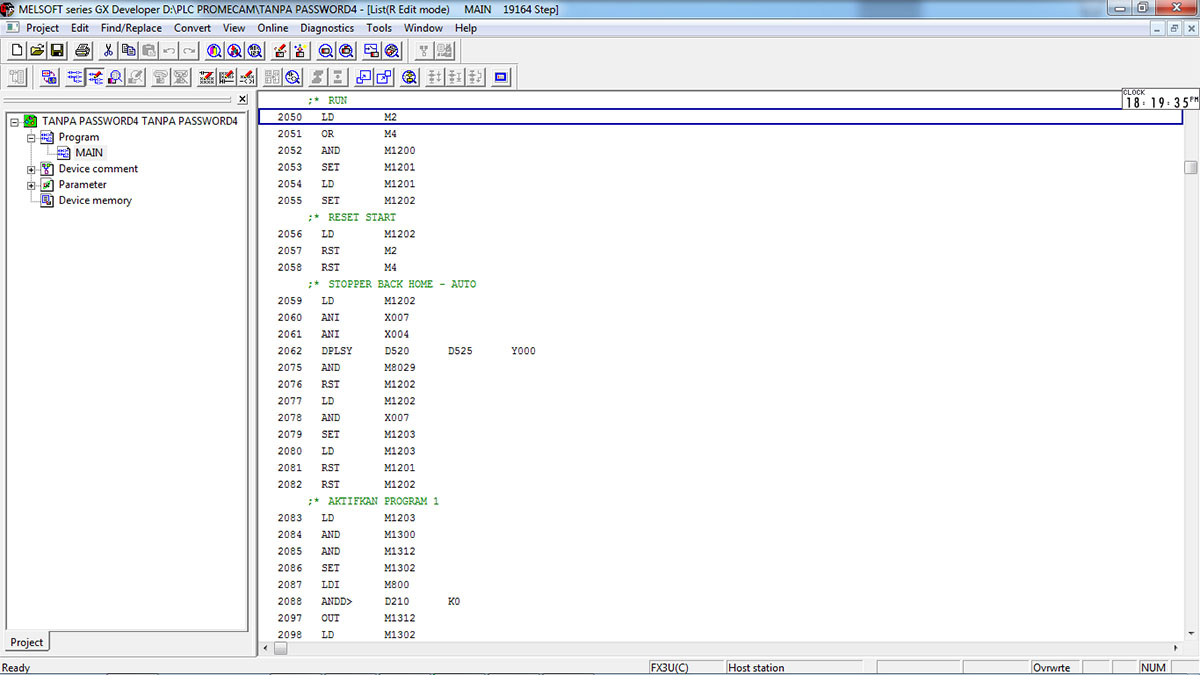Click the Monitor mode magnifier icon
This screenshot has height=675, width=1200.
(x=116, y=77)
